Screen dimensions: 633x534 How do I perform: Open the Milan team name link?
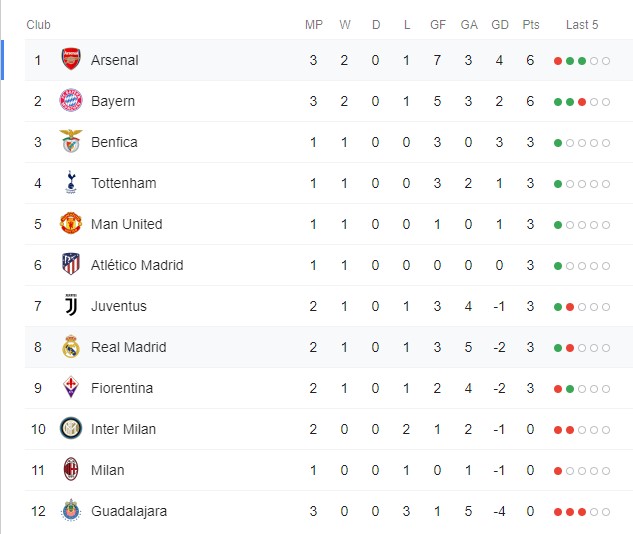pyautogui.click(x=107, y=470)
